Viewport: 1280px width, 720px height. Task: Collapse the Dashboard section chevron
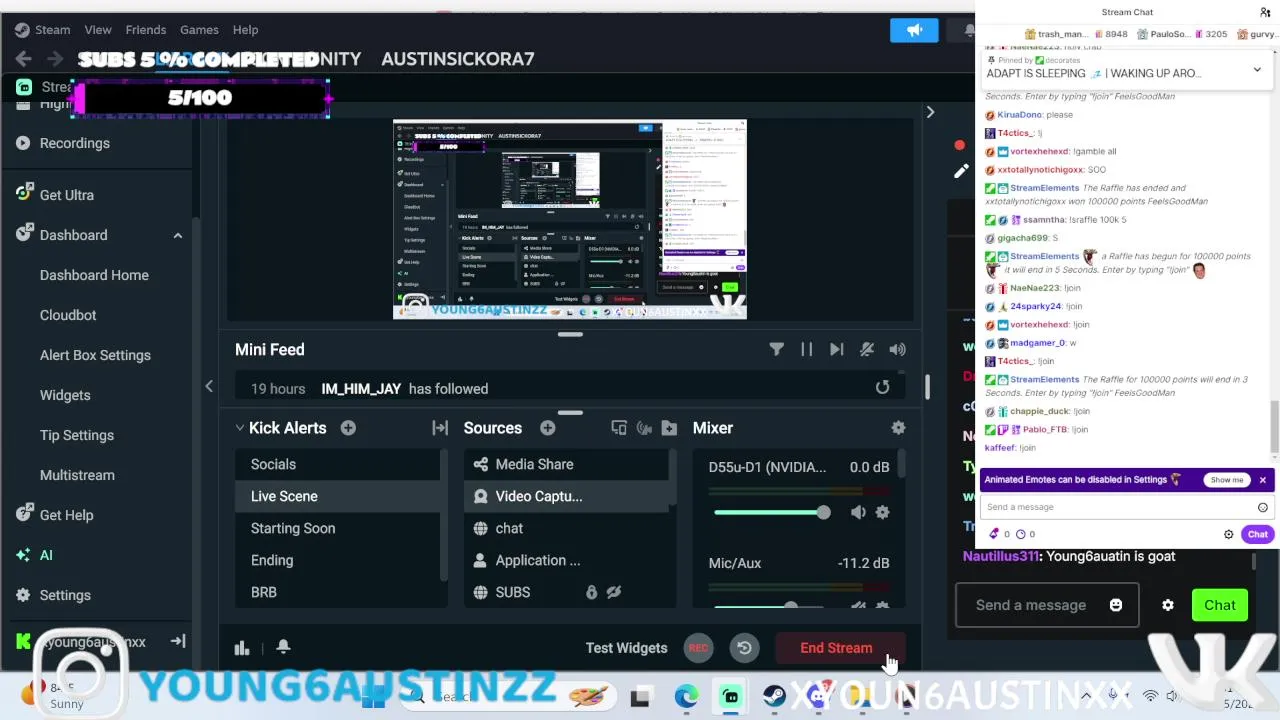[177, 235]
